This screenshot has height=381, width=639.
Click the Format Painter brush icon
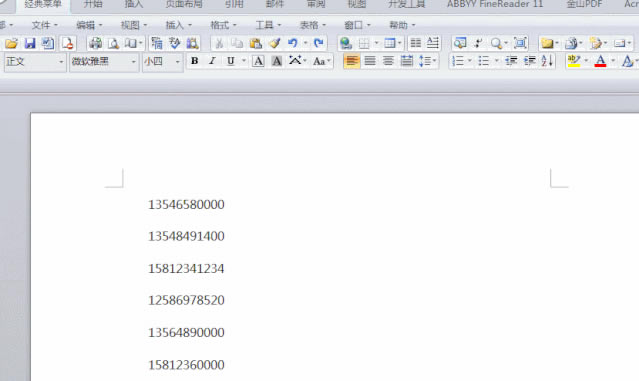275,43
